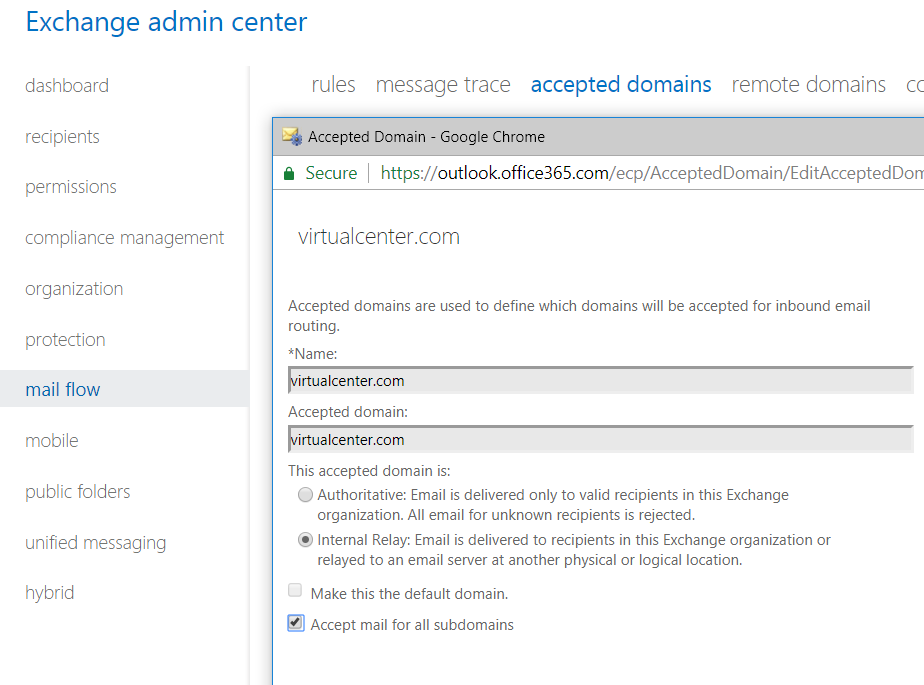Viewport: 924px width, 685px height.
Task: Go to dashboard in the sidebar
Action: 67,86
